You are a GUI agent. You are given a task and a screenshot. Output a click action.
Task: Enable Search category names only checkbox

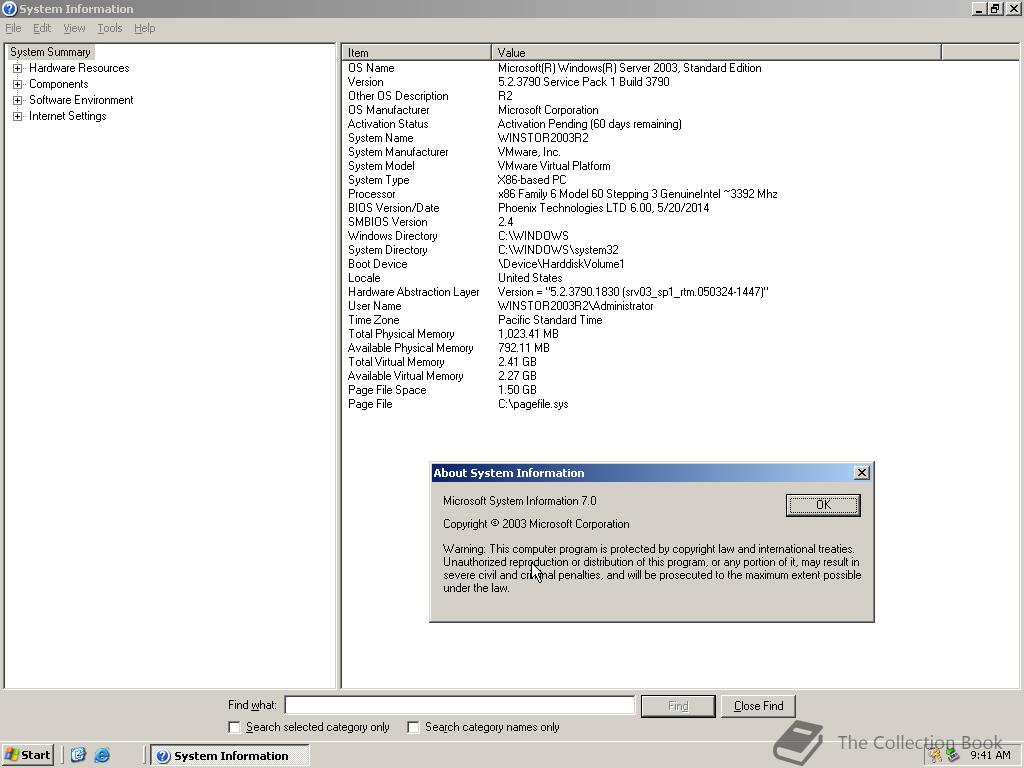(413, 727)
